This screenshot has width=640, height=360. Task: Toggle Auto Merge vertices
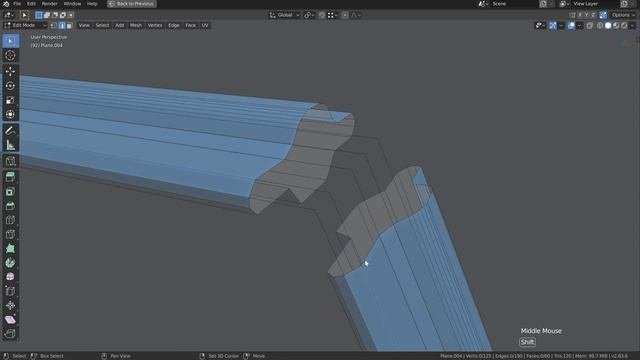tap(603, 15)
